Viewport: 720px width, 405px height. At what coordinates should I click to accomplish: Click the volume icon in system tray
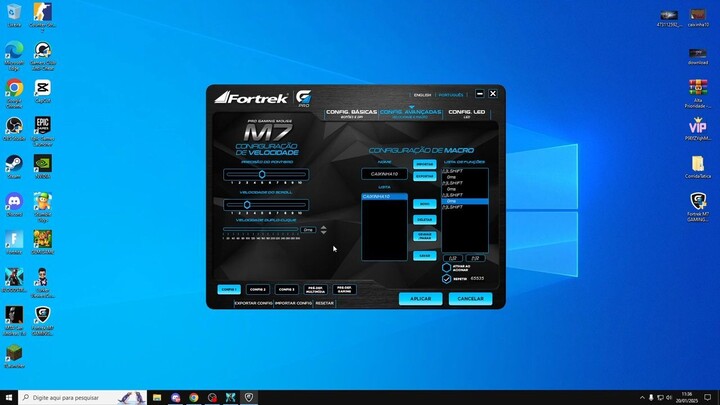click(669, 398)
